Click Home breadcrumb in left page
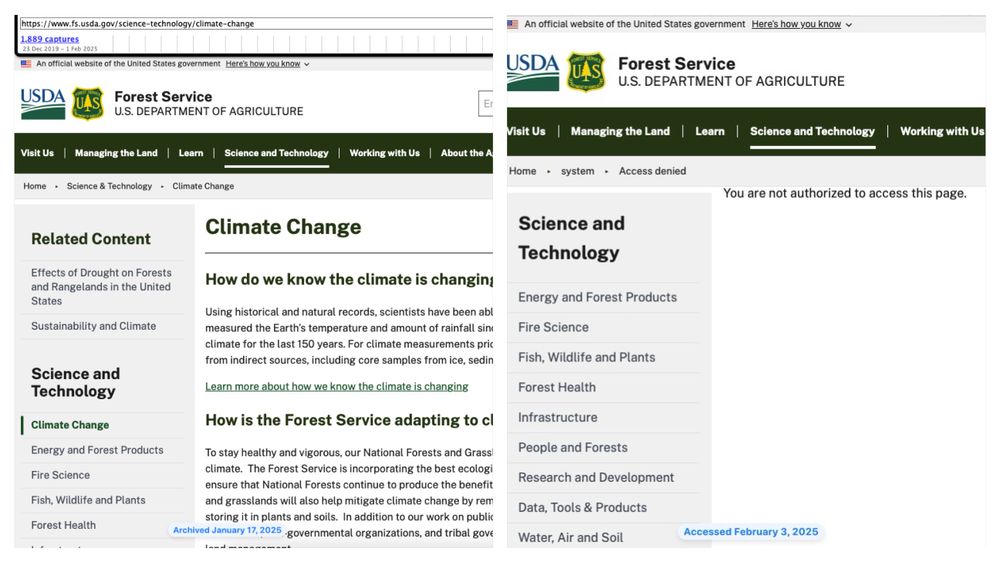1000x563 pixels. (34, 186)
